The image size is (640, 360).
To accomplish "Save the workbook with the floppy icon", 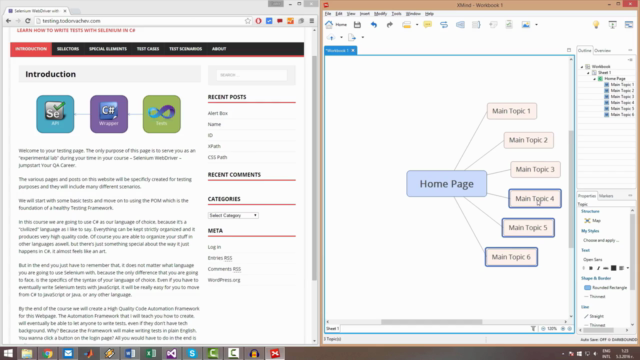I will click(x=357, y=24).
